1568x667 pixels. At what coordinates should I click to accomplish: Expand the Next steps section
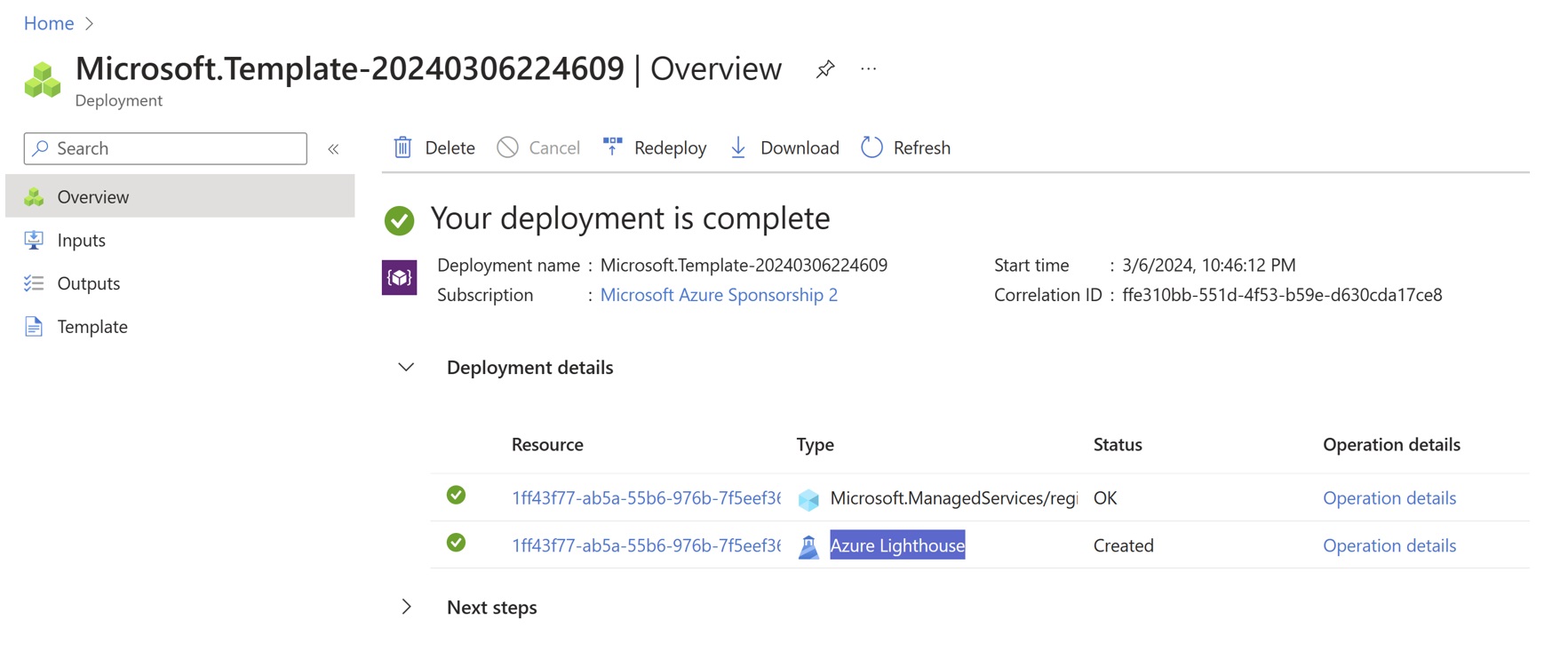[406, 607]
